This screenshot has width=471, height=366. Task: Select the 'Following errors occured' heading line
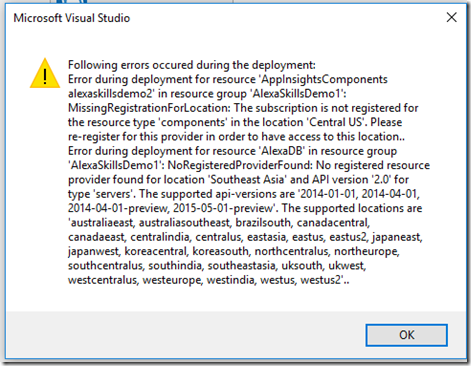(x=192, y=65)
